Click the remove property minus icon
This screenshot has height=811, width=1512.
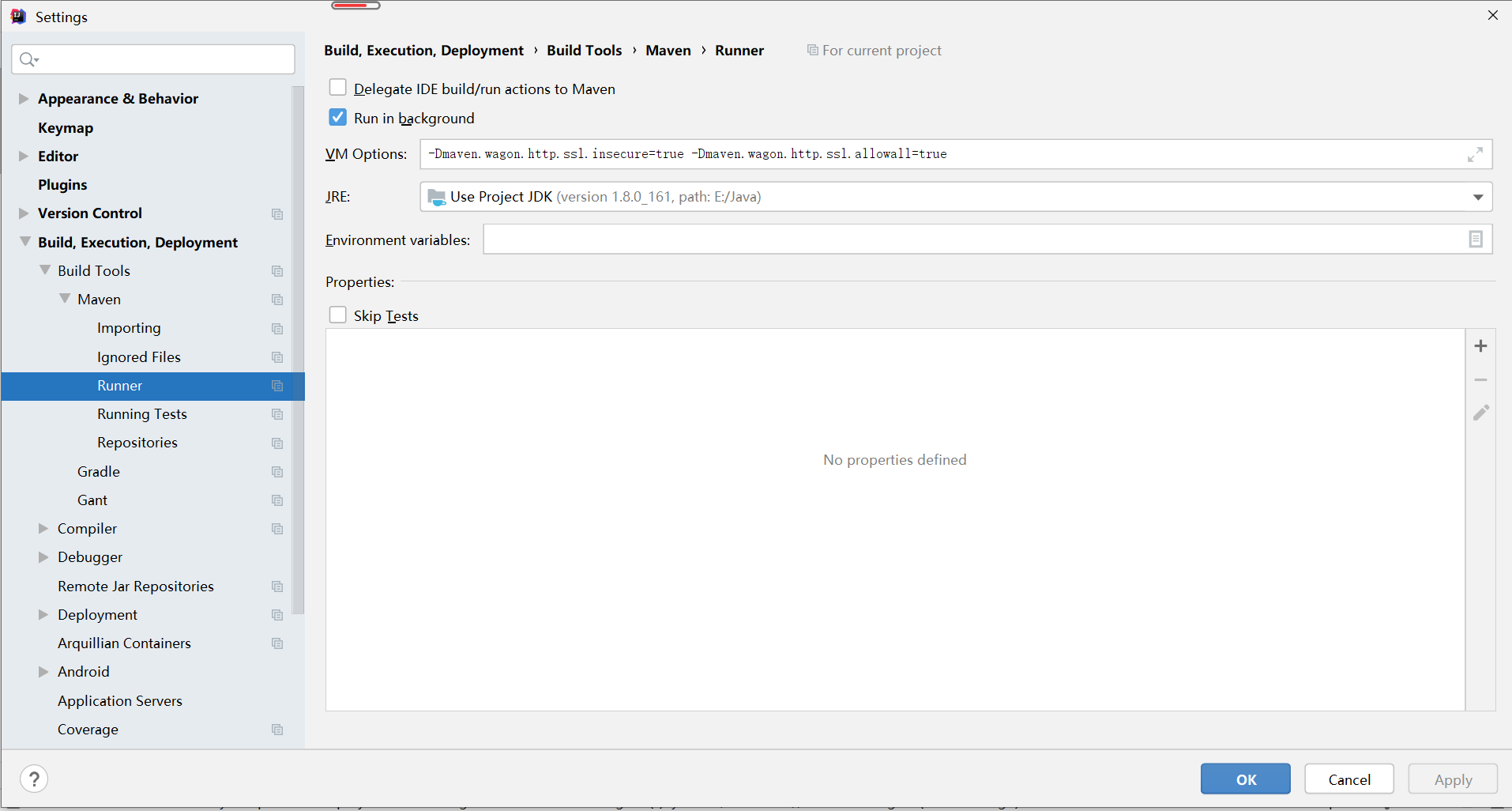[1481, 379]
